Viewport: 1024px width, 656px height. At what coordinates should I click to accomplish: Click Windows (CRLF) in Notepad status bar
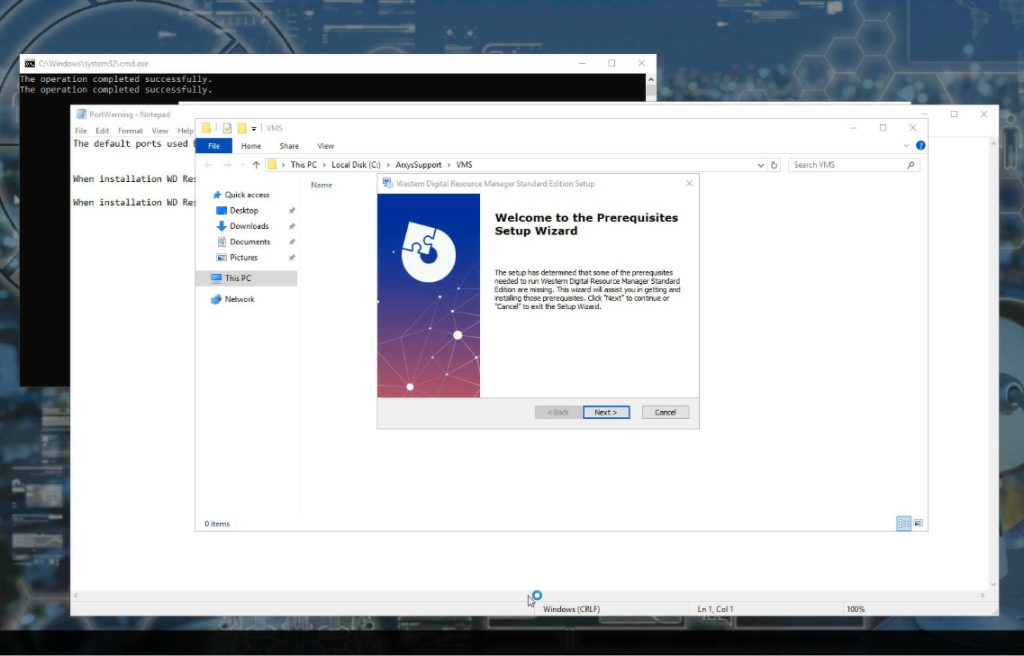(571, 609)
